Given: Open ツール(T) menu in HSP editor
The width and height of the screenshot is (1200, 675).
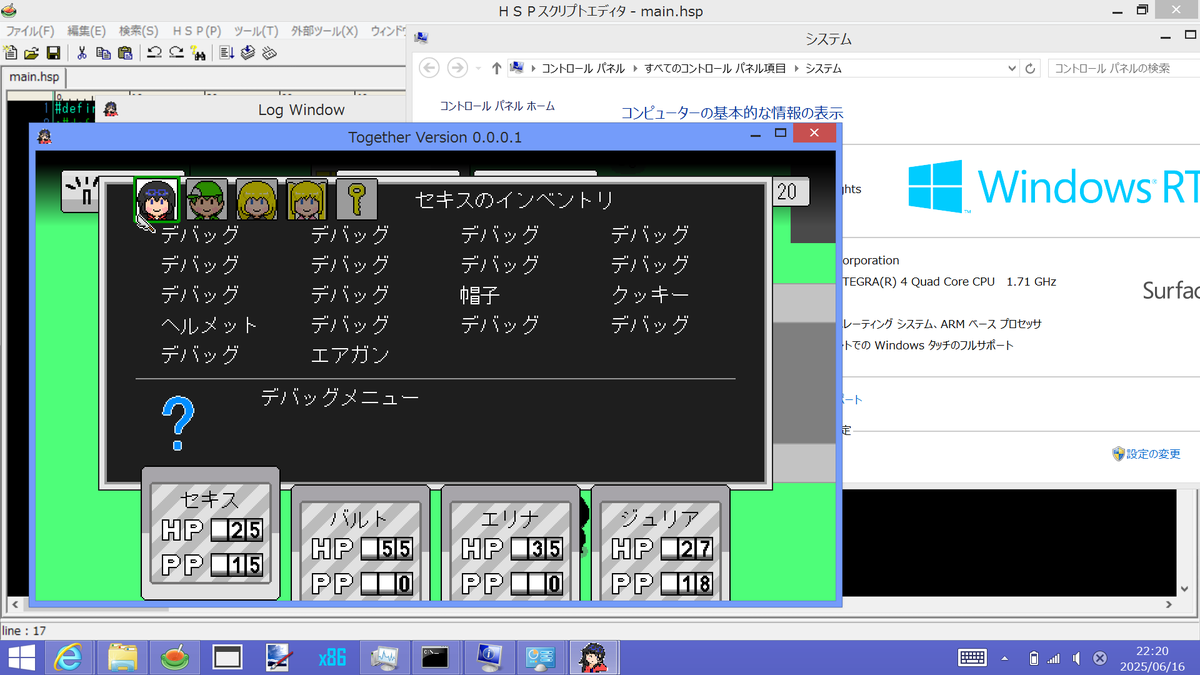Looking at the screenshot, I should (x=256, y=31).
